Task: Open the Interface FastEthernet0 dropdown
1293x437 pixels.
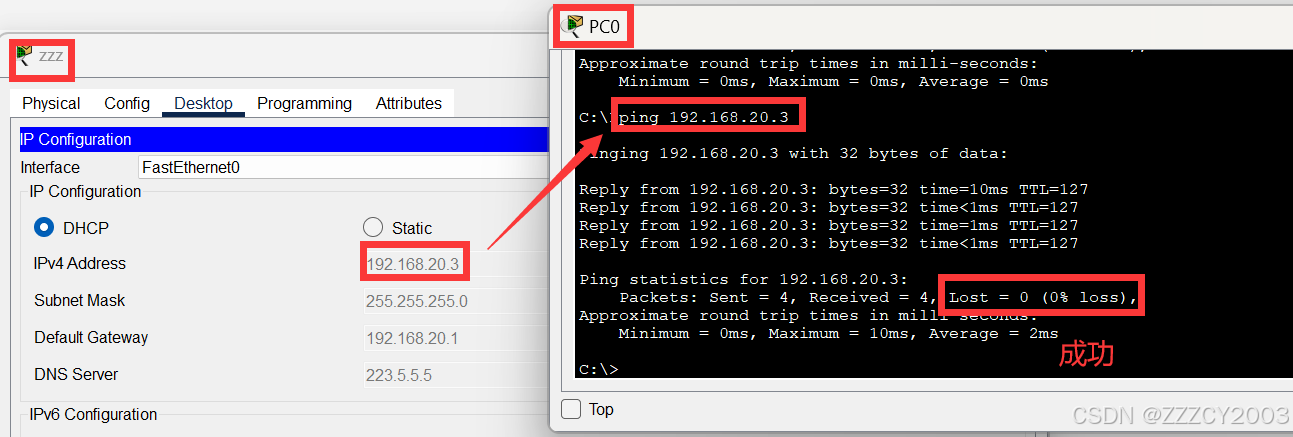Action: [x=340, y=167]
